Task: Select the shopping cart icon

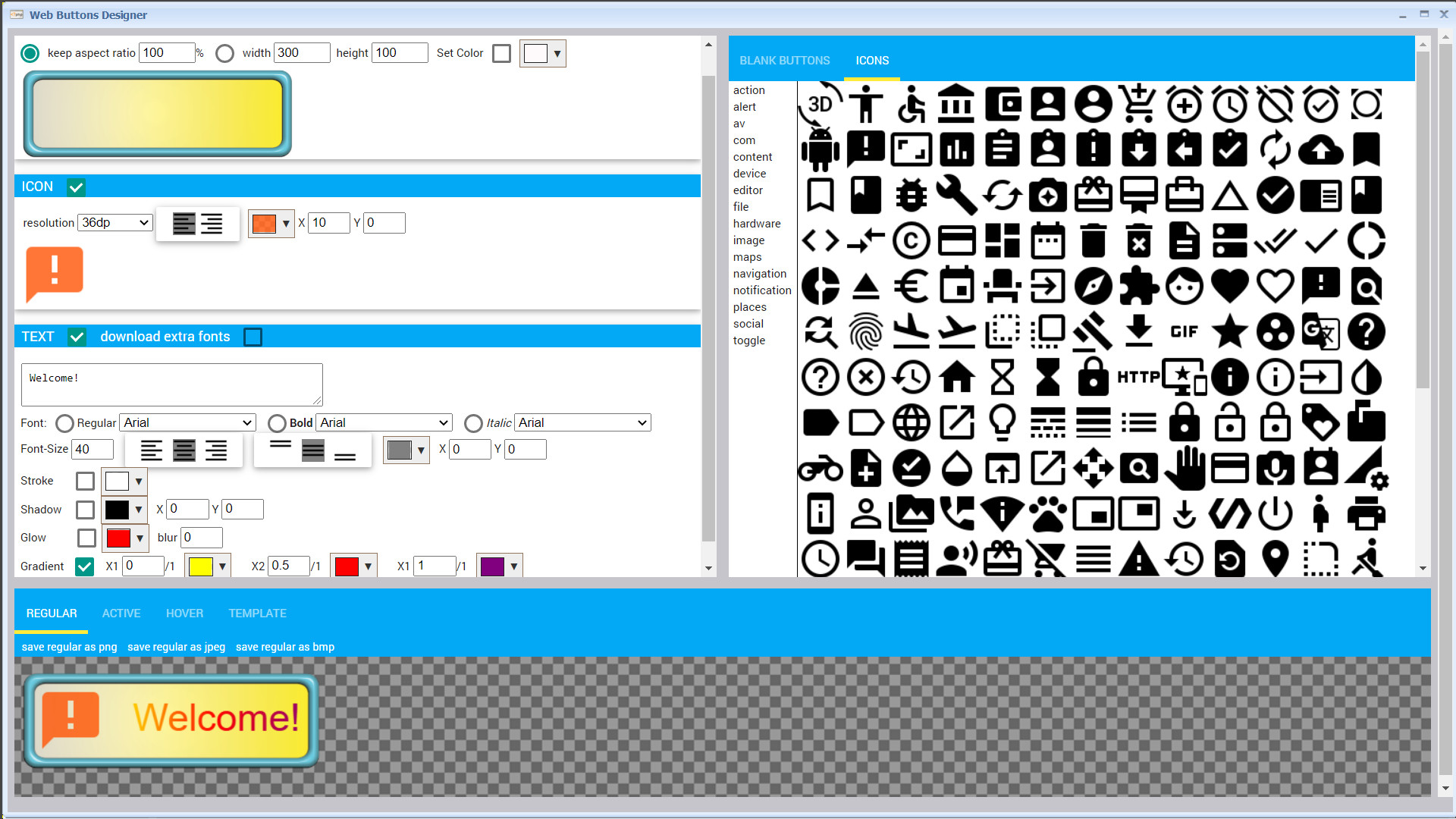Action: (1139, 104)
